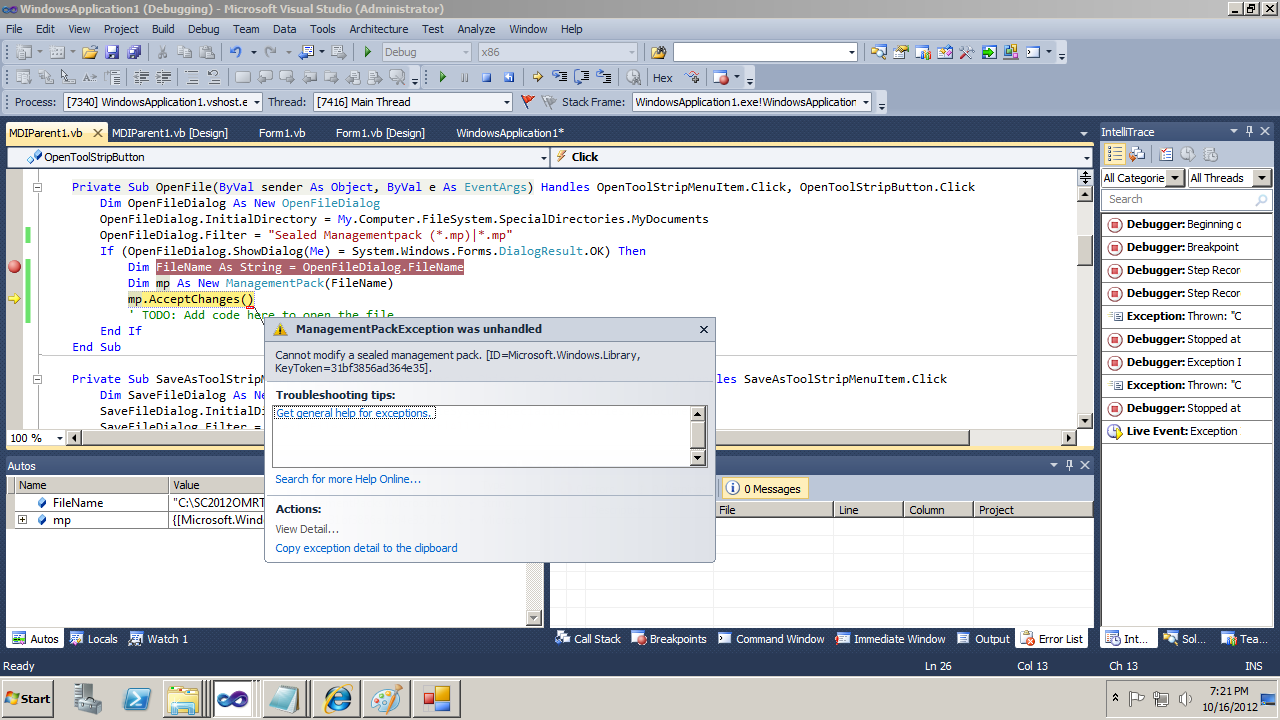This screenshot has height=720, width=1280.
Task: Click the Undo toolbar icon
Action: [x=235, y=52]
